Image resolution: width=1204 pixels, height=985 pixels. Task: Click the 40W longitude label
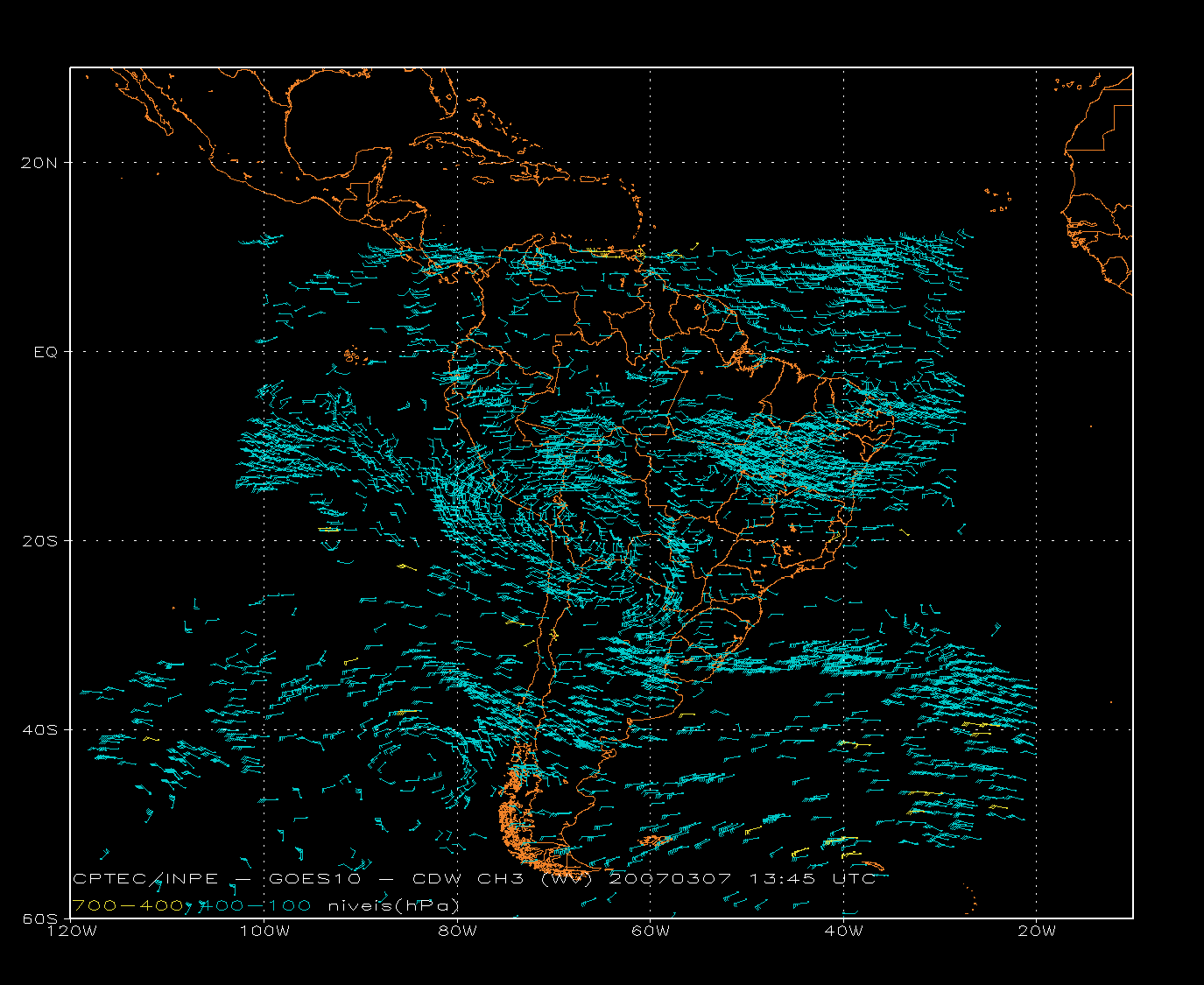(844, 931)
